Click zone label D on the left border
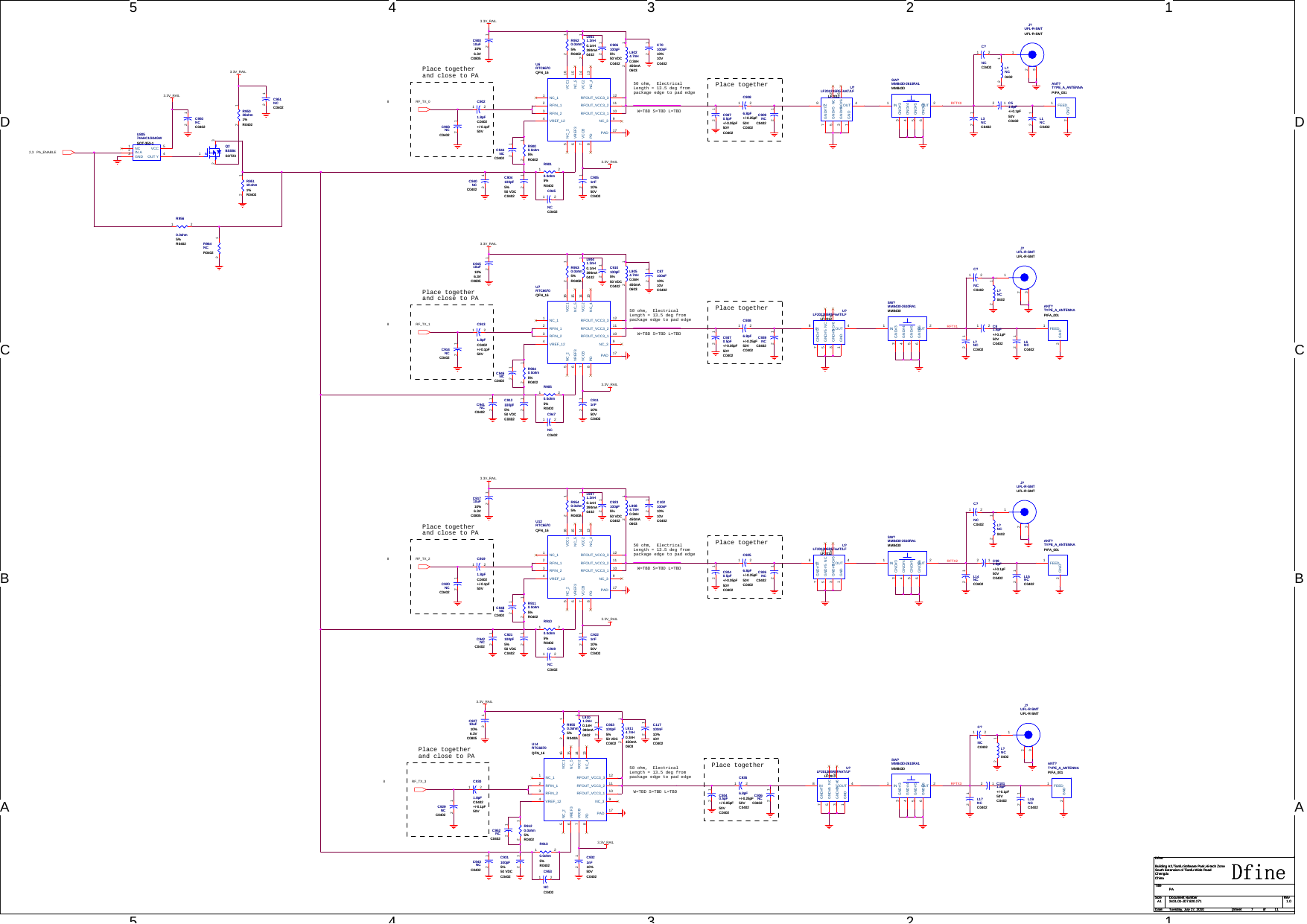Viewport: 1307px width, 924px height. pos(5,121)
